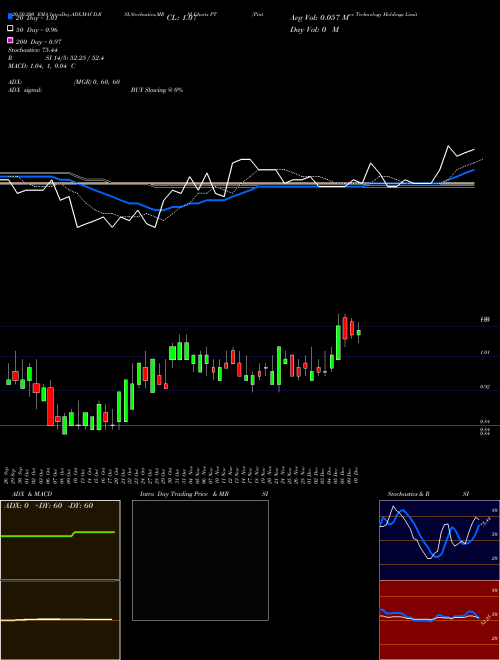Click the 'Day Vol: 0 M' text
This screenshot has width=500, height=660.
click(x=315, y=29)
